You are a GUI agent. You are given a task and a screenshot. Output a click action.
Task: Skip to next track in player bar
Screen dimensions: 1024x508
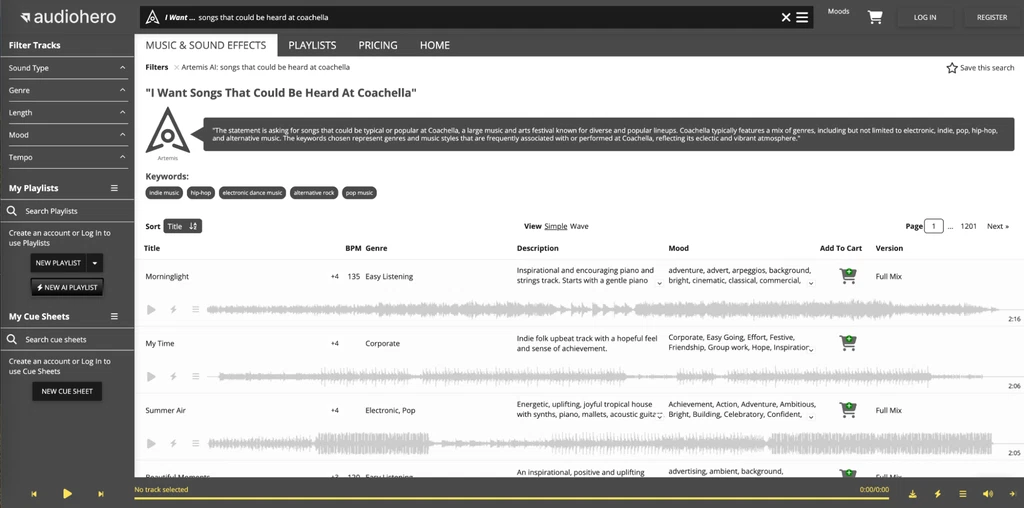click(x=101, y=494)
